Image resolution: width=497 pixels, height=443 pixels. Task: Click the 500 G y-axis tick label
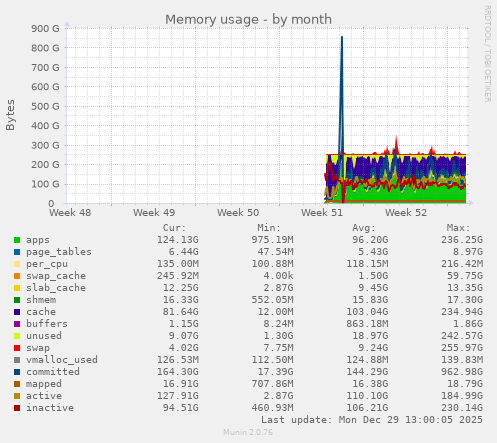45,106
